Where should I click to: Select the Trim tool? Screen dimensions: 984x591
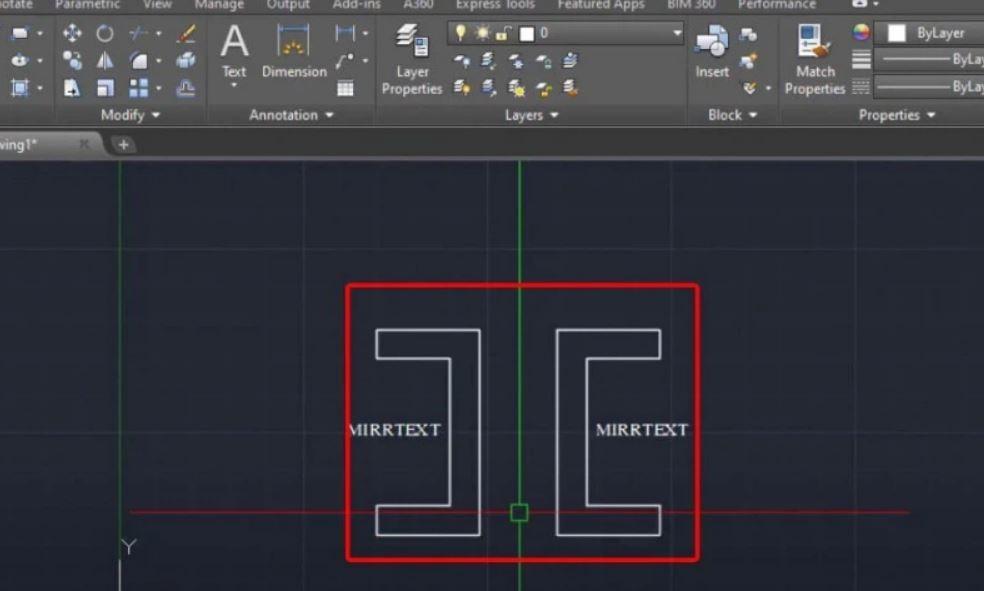point(138,33)
